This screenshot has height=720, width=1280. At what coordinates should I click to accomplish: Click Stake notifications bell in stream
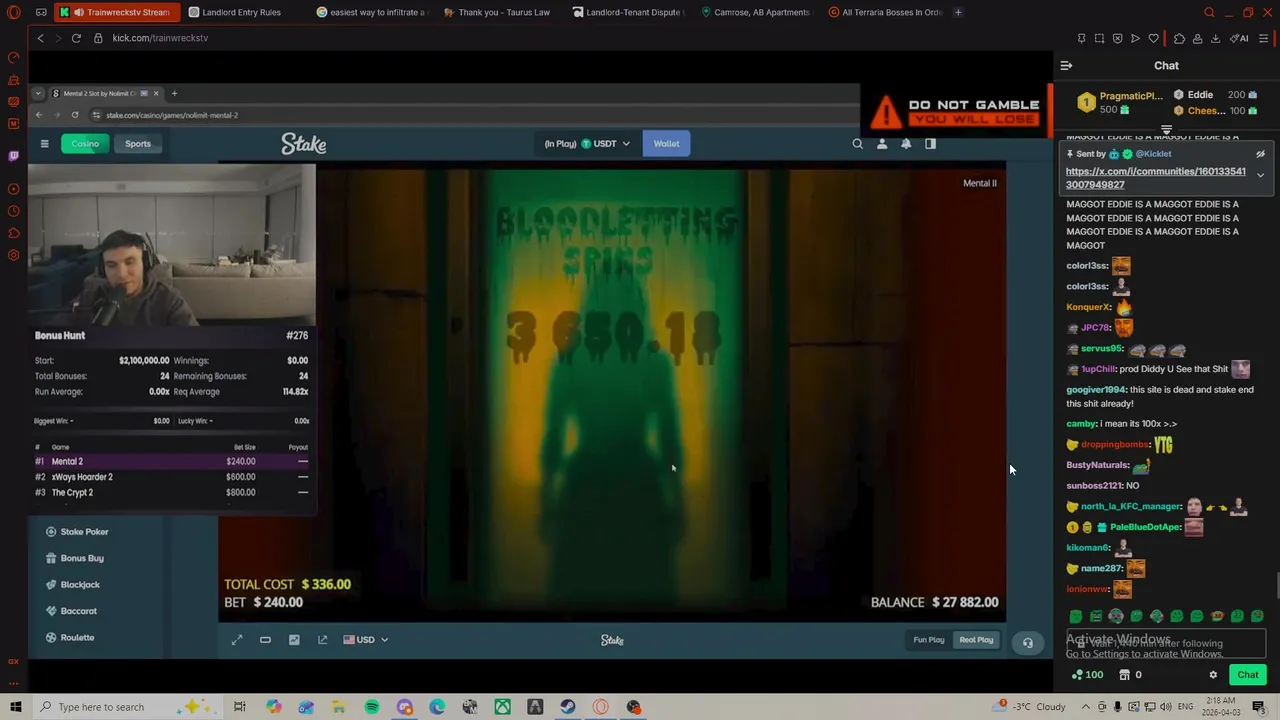tap(906, 144)
